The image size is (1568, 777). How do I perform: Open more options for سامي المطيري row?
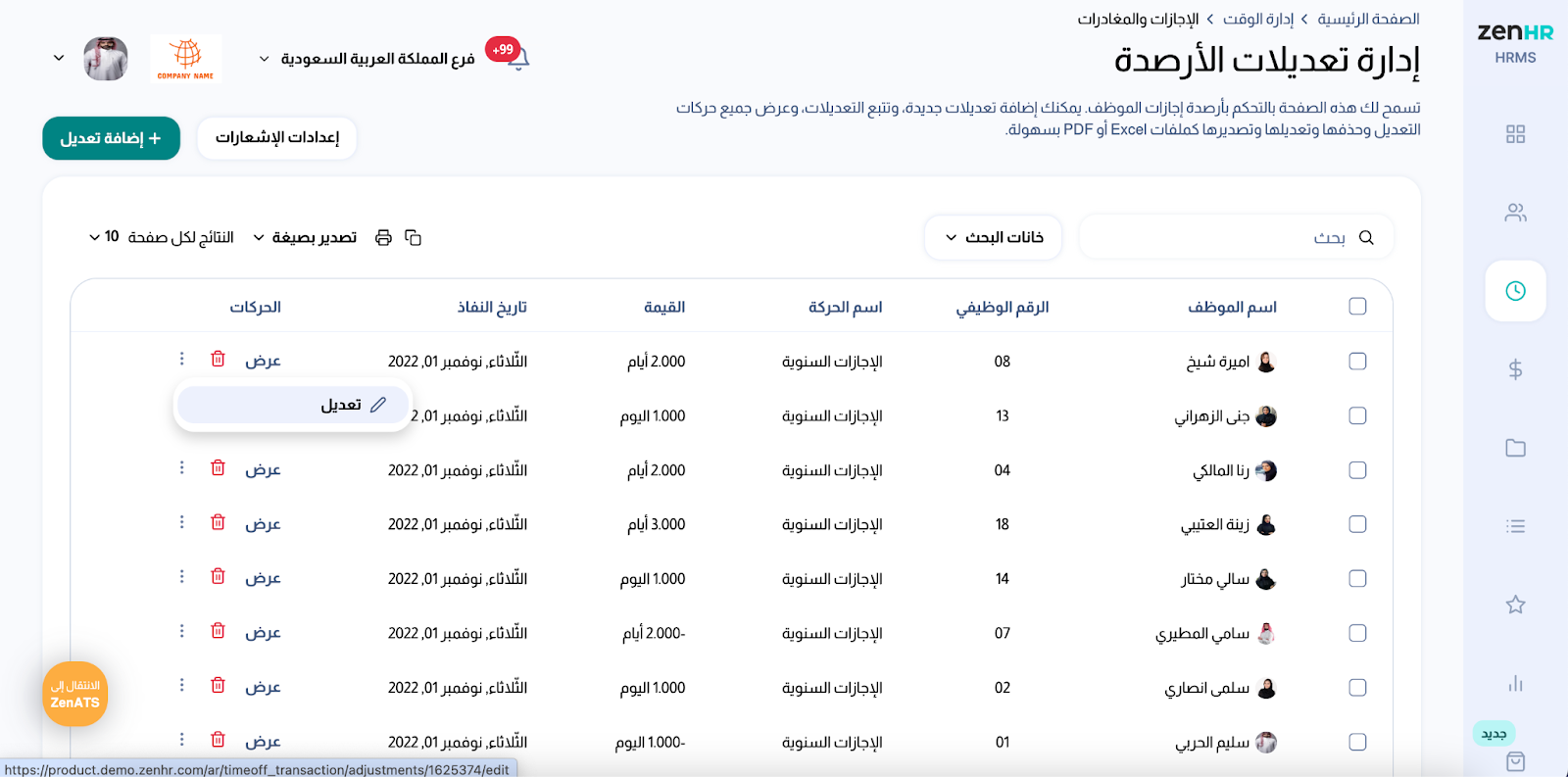[181, 631]
